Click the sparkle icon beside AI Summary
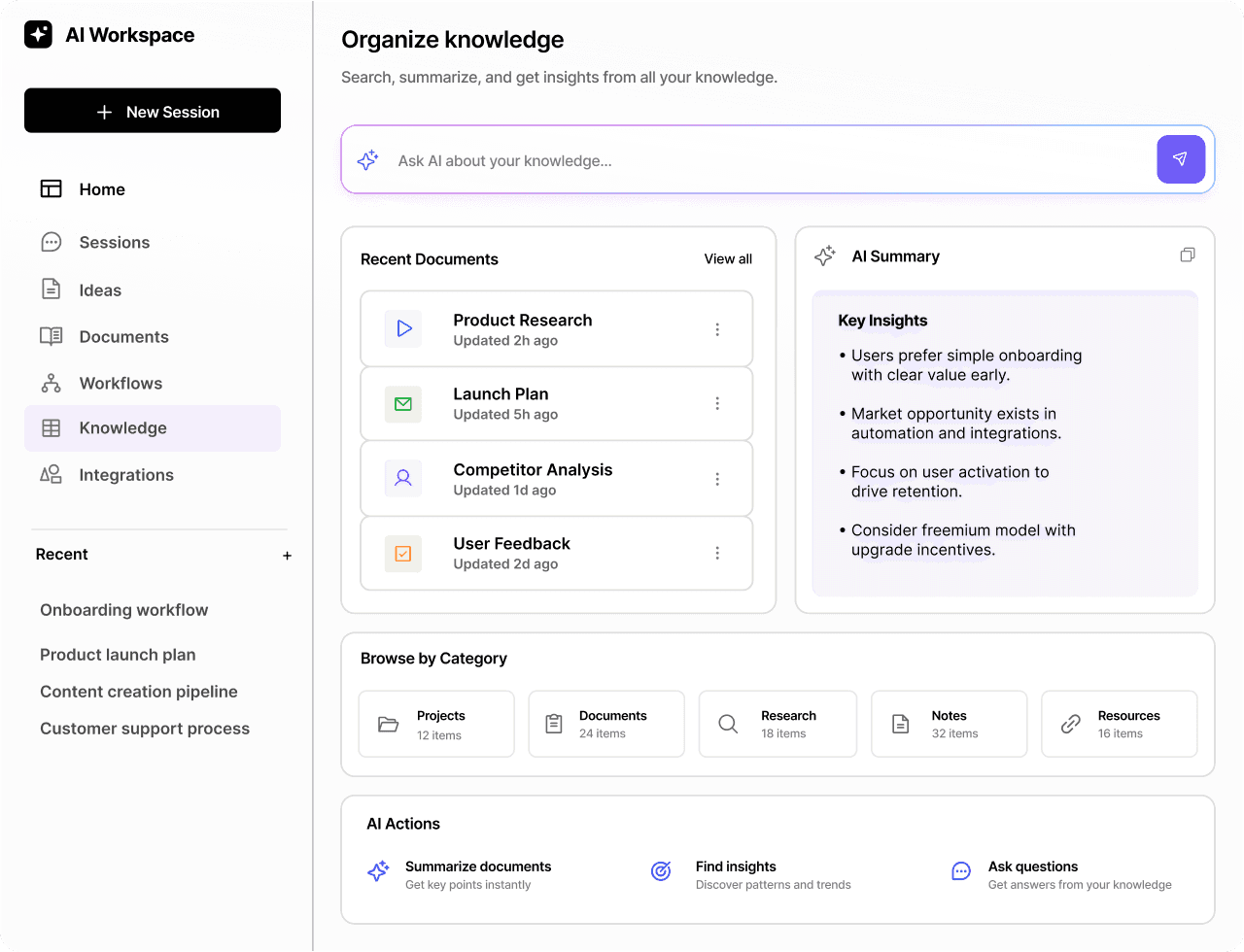This screenshot has width=1244, height=952. pyautogui.click(x=825, y=255)
